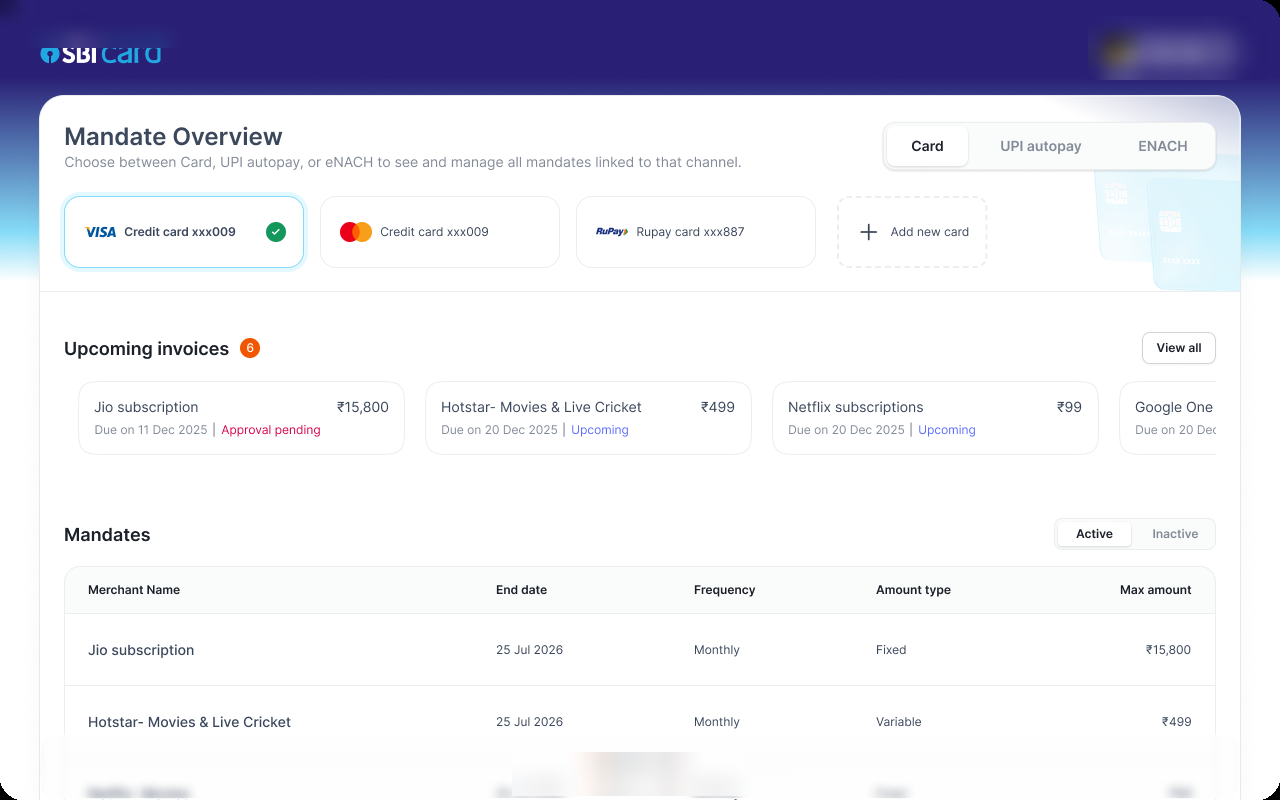This screenshot has width=1280, height=800.
Task: Click Upcoming status on Netflix invoice
Action: tap(947, 430)
